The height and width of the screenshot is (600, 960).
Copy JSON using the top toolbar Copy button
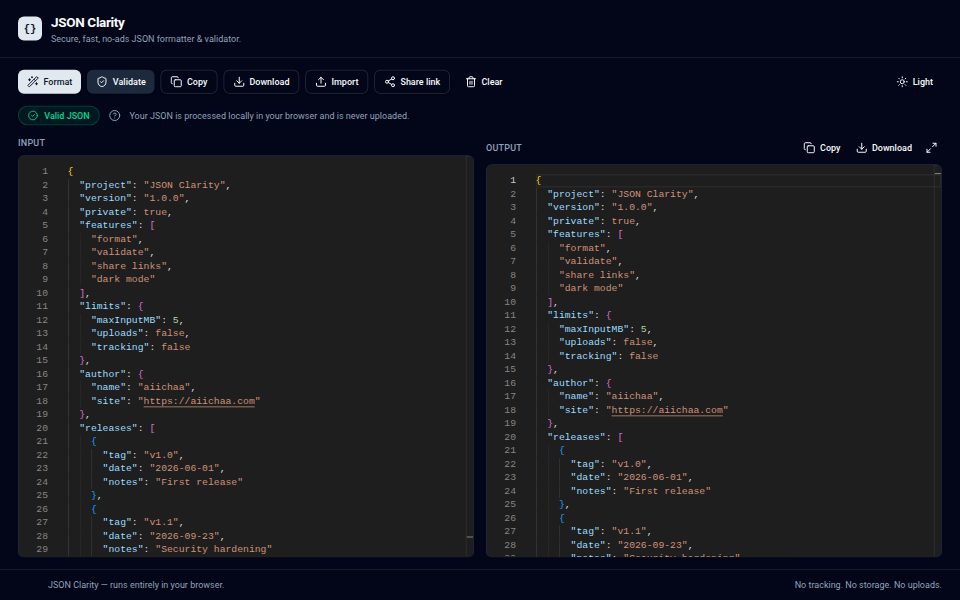pos(189,82)
